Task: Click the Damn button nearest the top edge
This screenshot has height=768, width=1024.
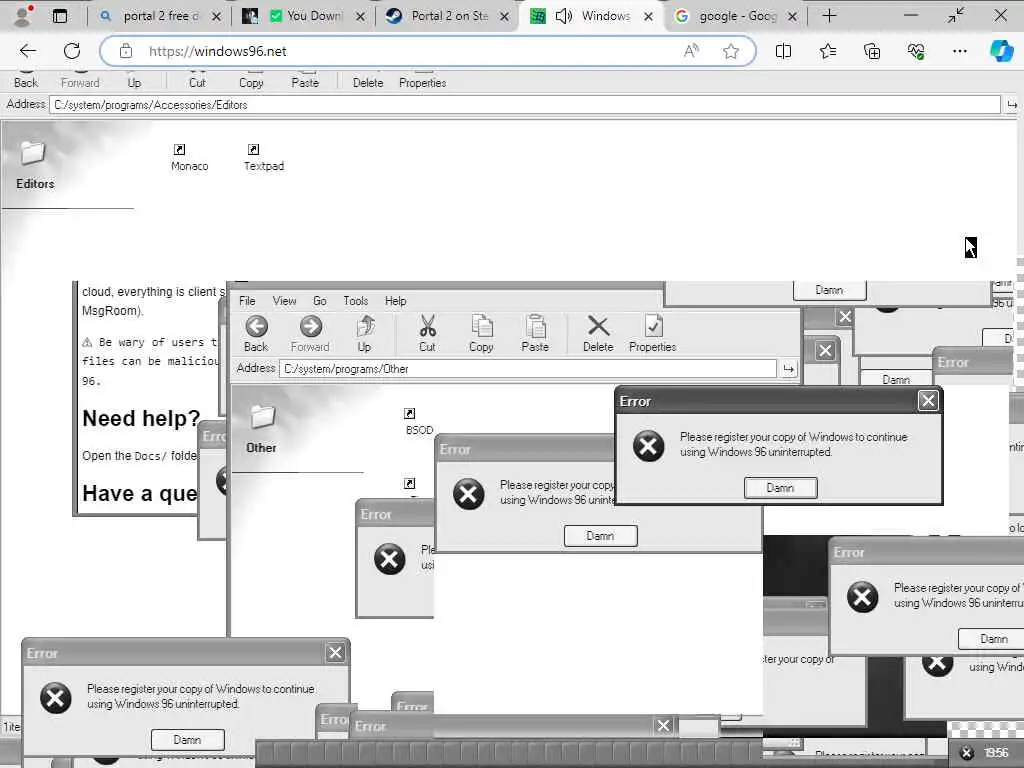Action: coord(829,290)
